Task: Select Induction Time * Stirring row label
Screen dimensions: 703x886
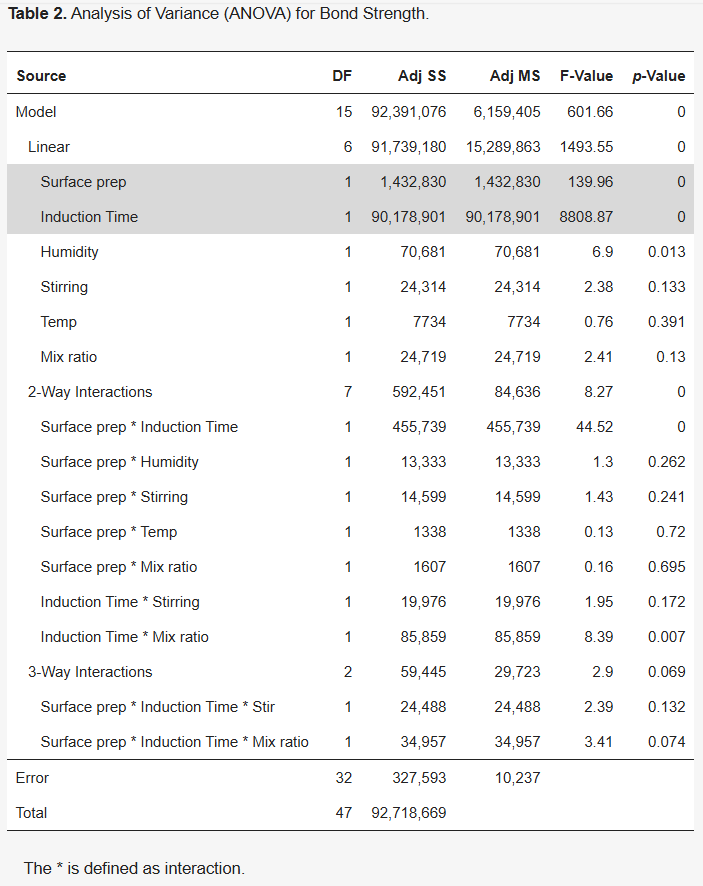Action: 120,602
